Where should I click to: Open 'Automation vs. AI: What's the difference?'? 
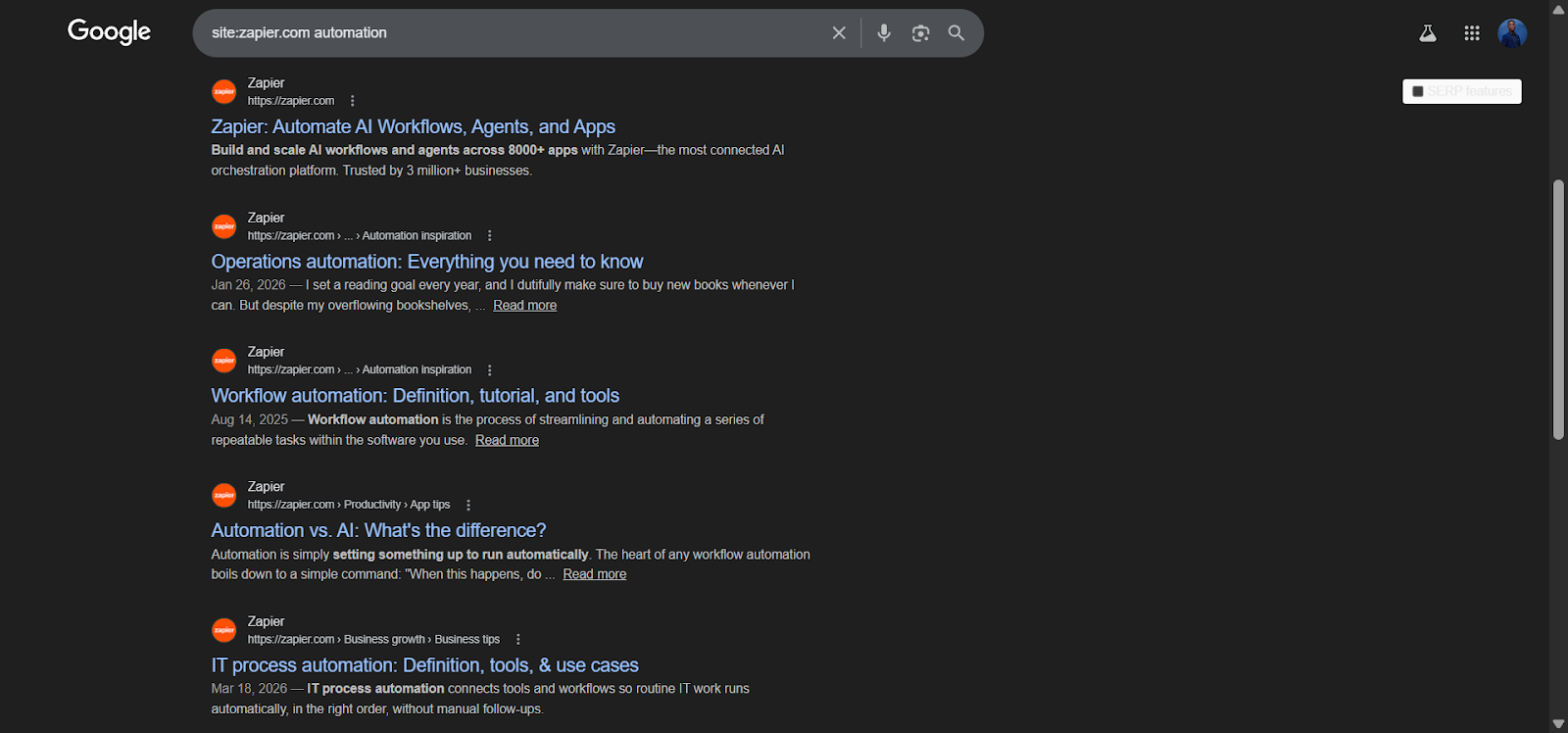click(x=379, y=530)
